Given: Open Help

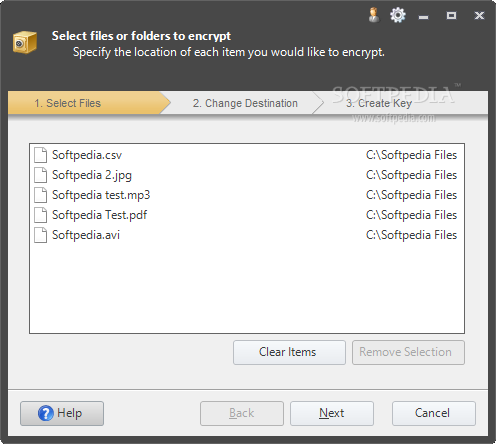Looking at the screenshot, I should tap(62, 413).
